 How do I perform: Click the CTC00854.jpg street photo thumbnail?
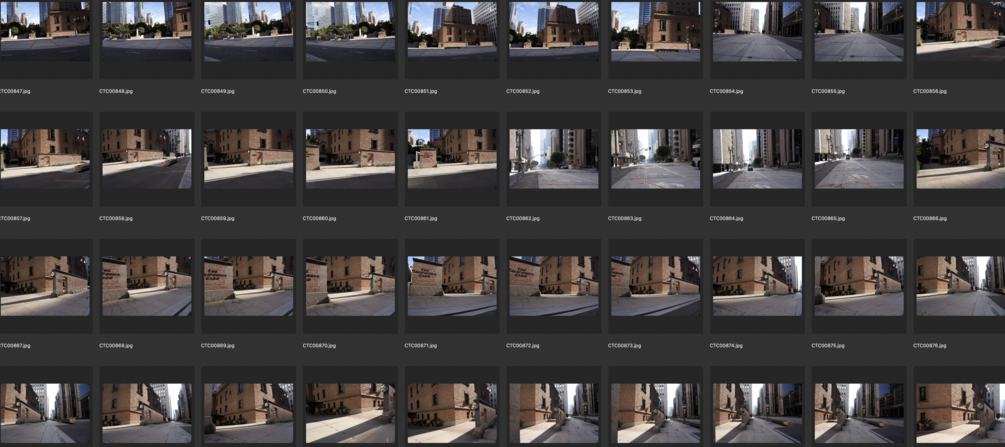click(757, 31)
